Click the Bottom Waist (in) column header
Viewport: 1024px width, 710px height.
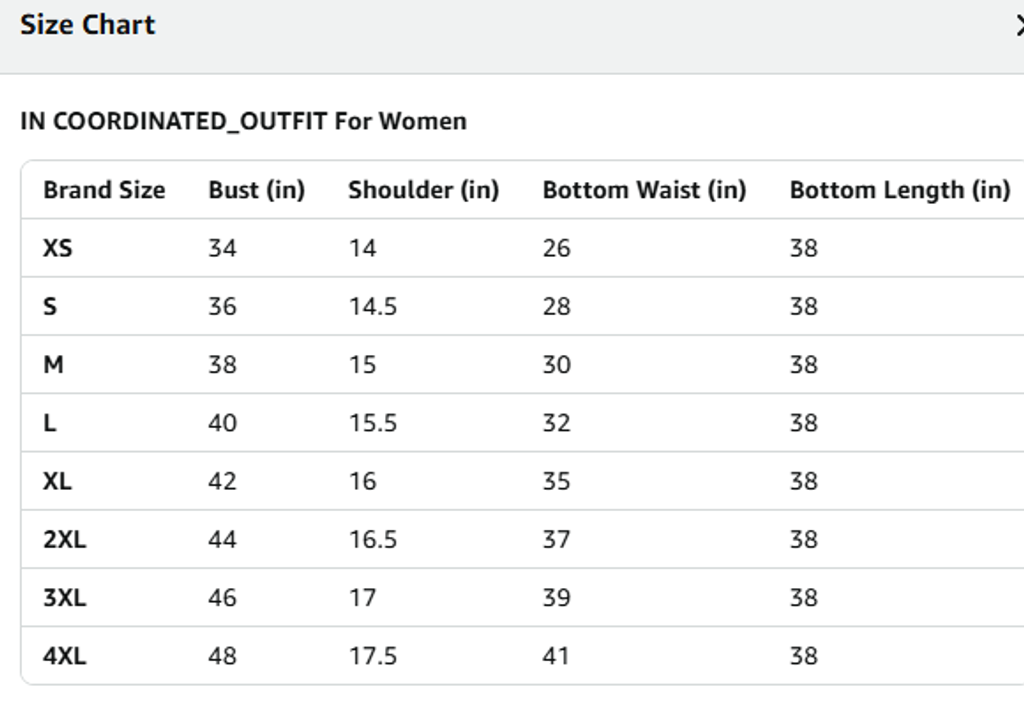click(644, 190)
